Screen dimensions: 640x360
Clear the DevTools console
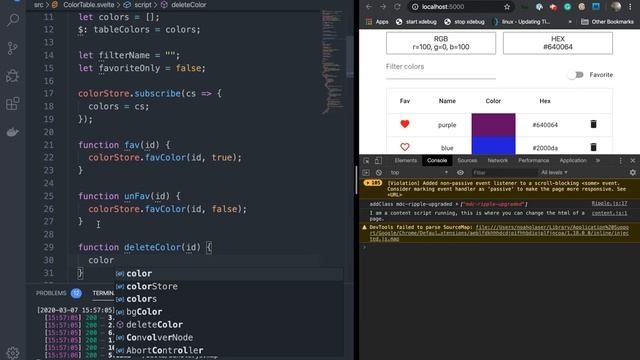coord(379,173)
